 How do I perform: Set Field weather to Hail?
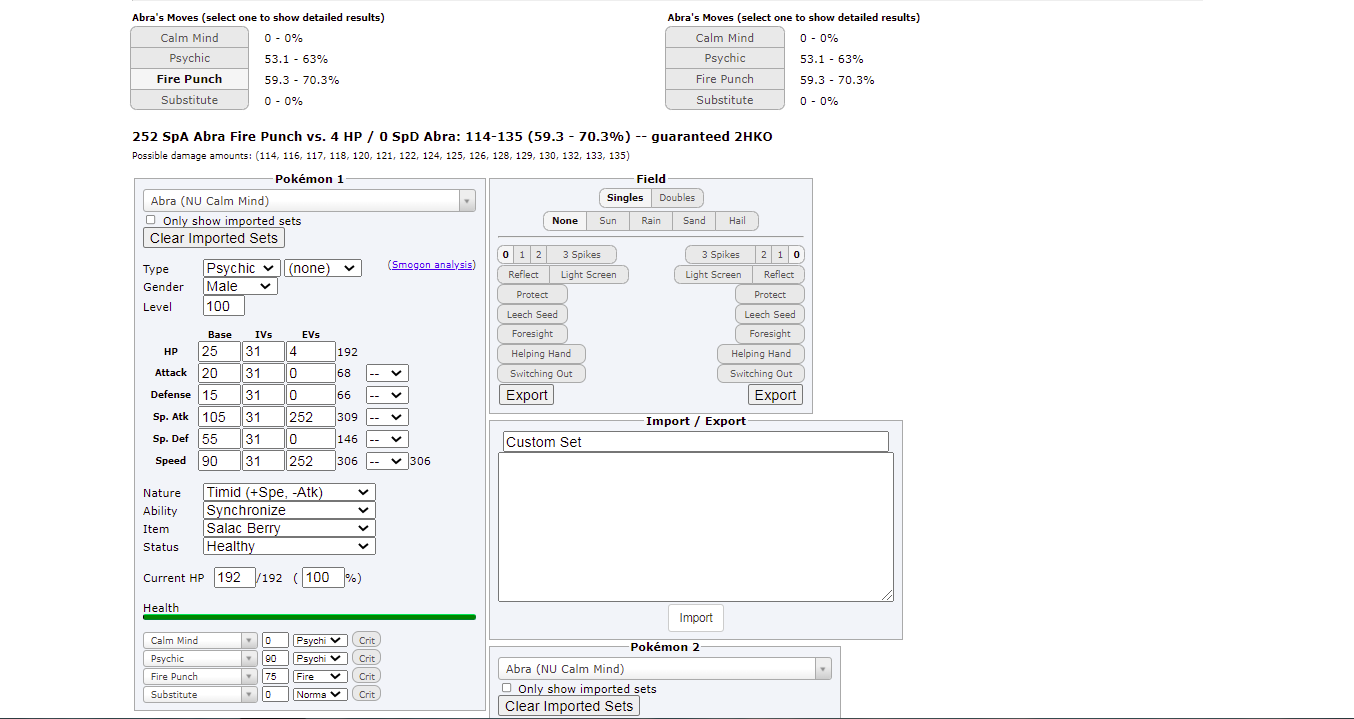click(737, 221)
